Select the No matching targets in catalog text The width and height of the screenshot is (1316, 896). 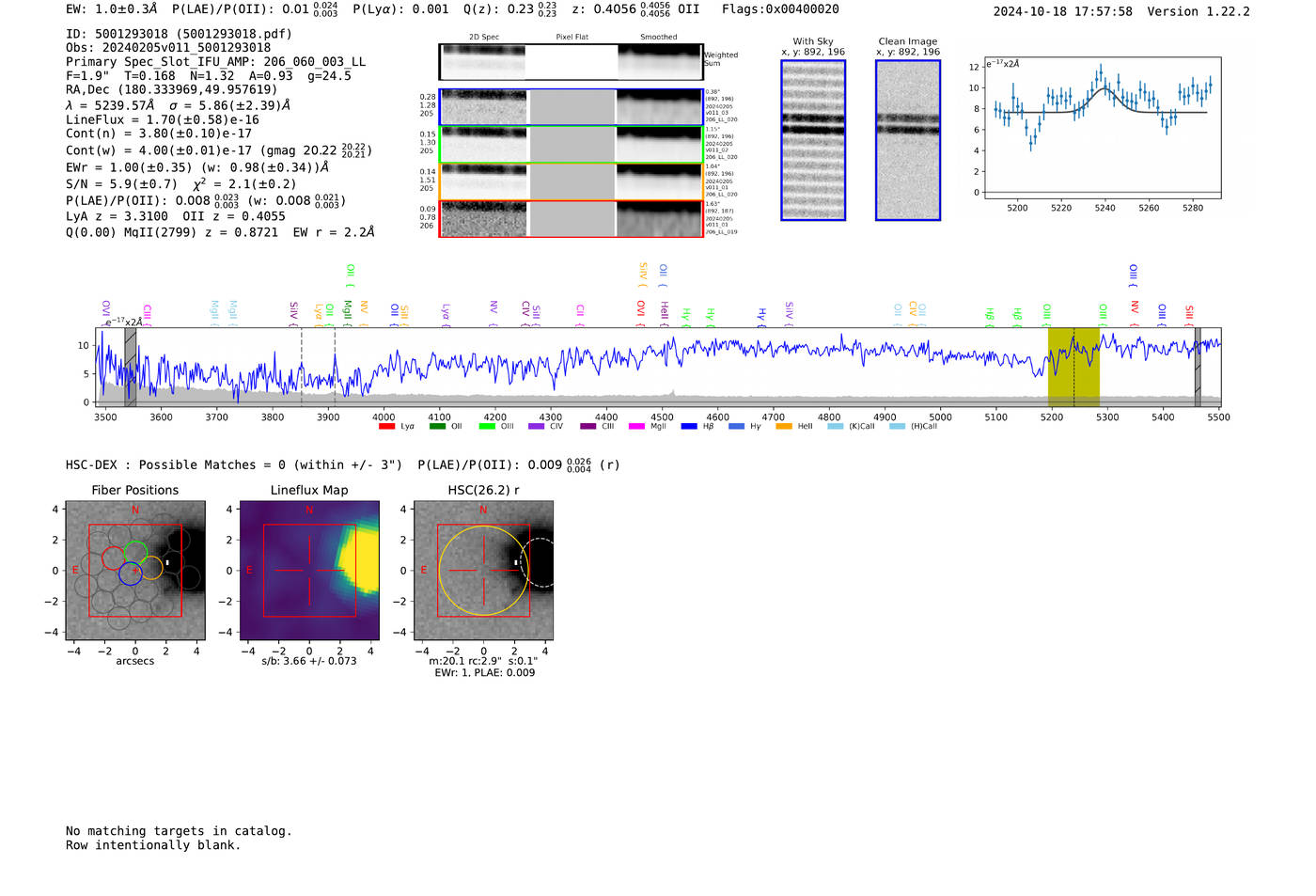point(179,831)
